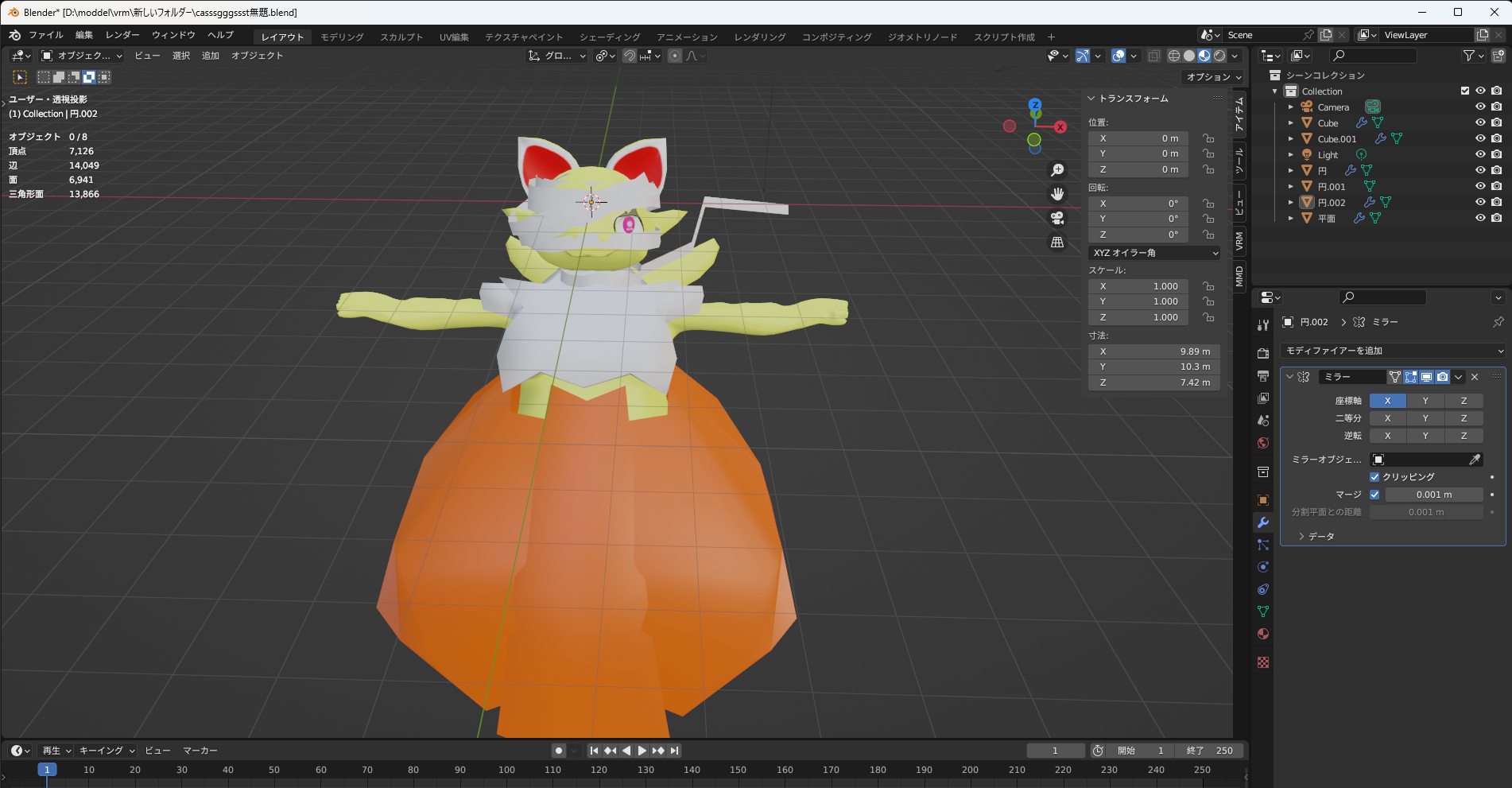Open the モディファイアーを追加 dropdown
This screenshot has height=788, width=1512.
1394,351
